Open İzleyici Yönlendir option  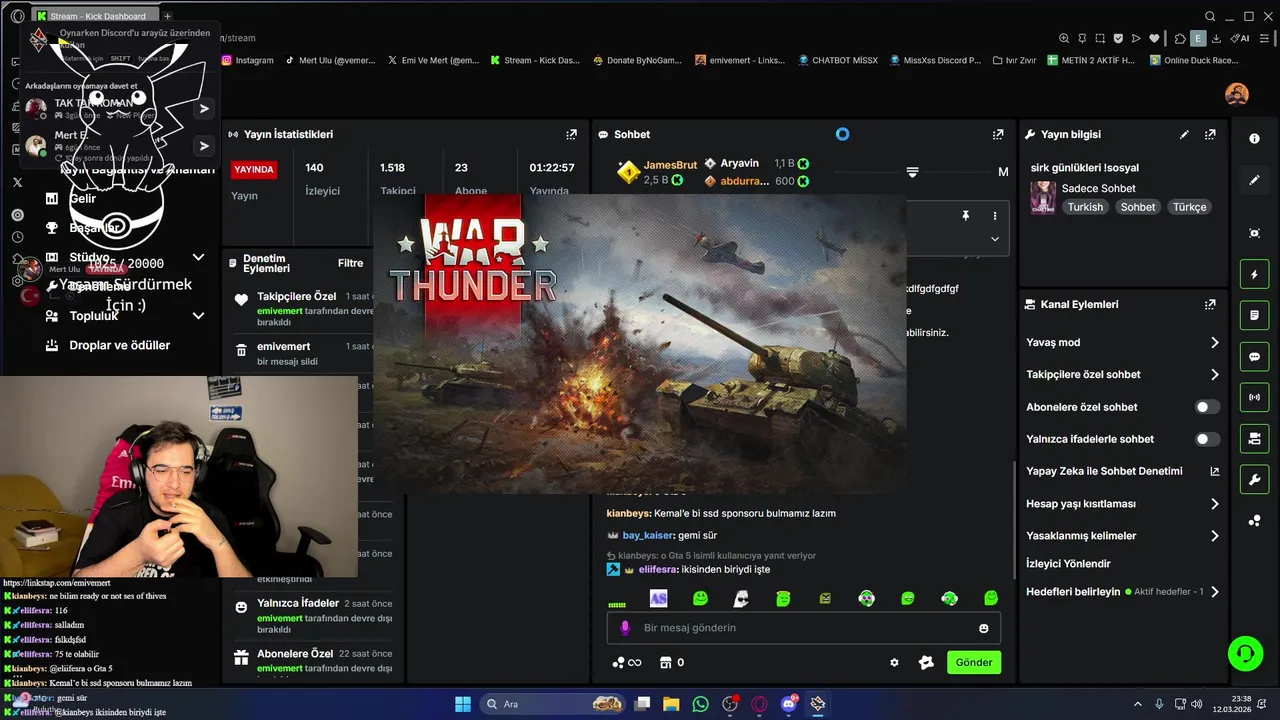(x=1068, y=563)
